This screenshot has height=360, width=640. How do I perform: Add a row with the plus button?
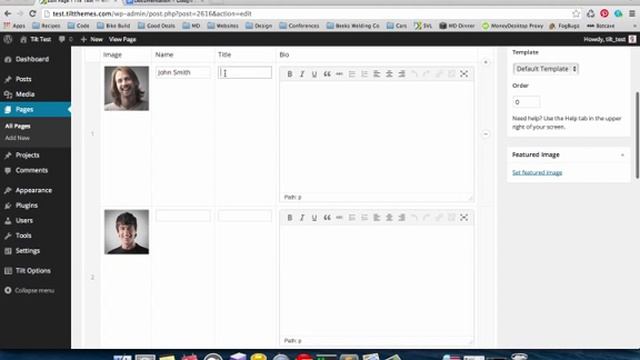pyautogui.click(x=485, y=62)
